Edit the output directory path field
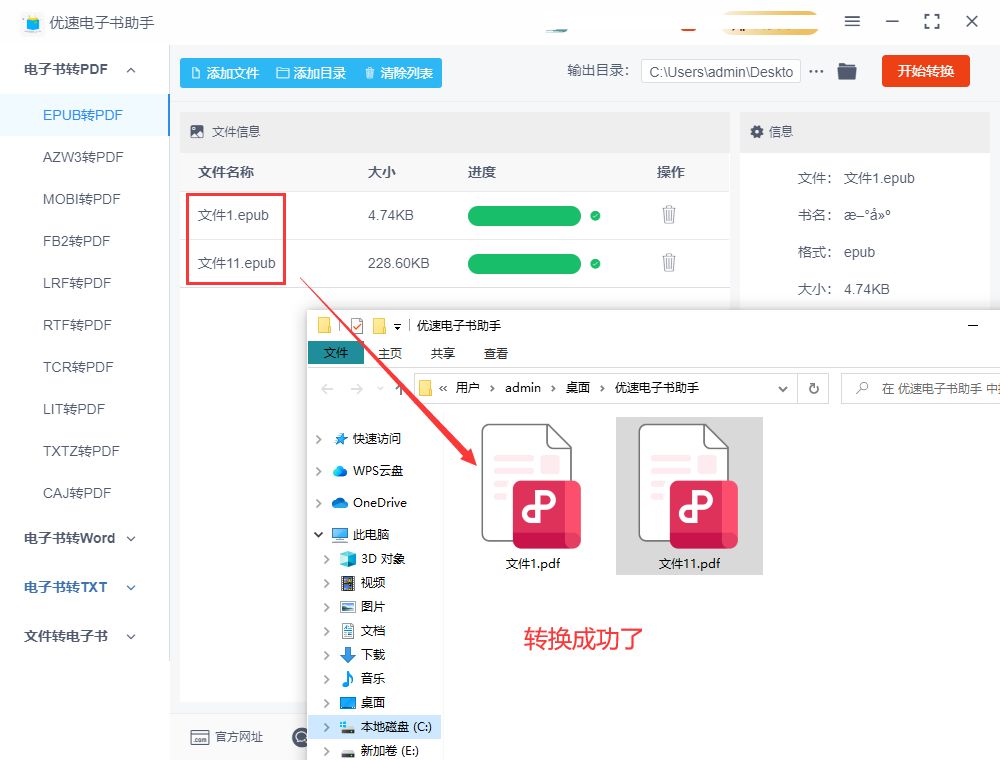 click(721, 72)
